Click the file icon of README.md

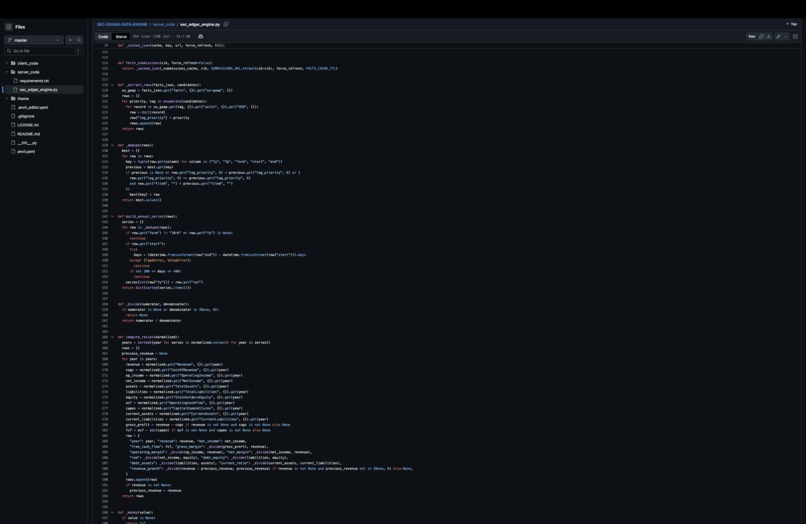pyautogui.click(x=13, y=134)
